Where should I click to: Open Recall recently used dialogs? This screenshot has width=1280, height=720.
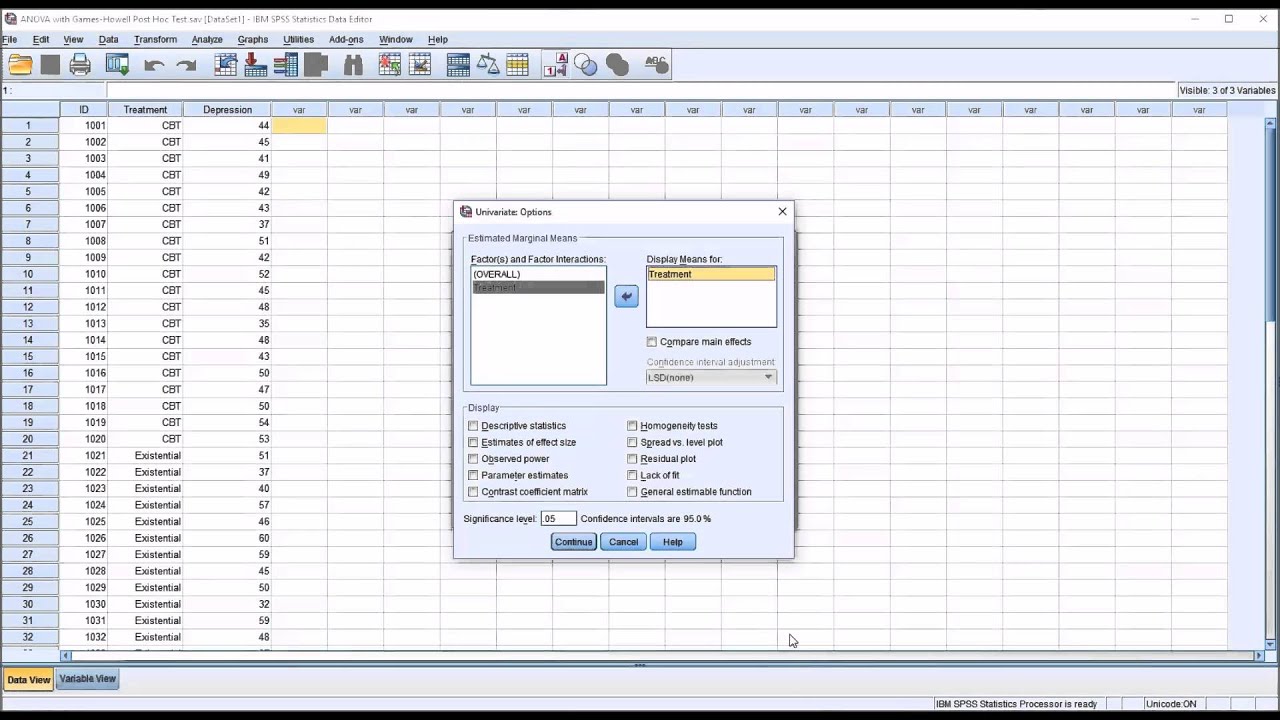pyautogui.click(x=117, y=65)
